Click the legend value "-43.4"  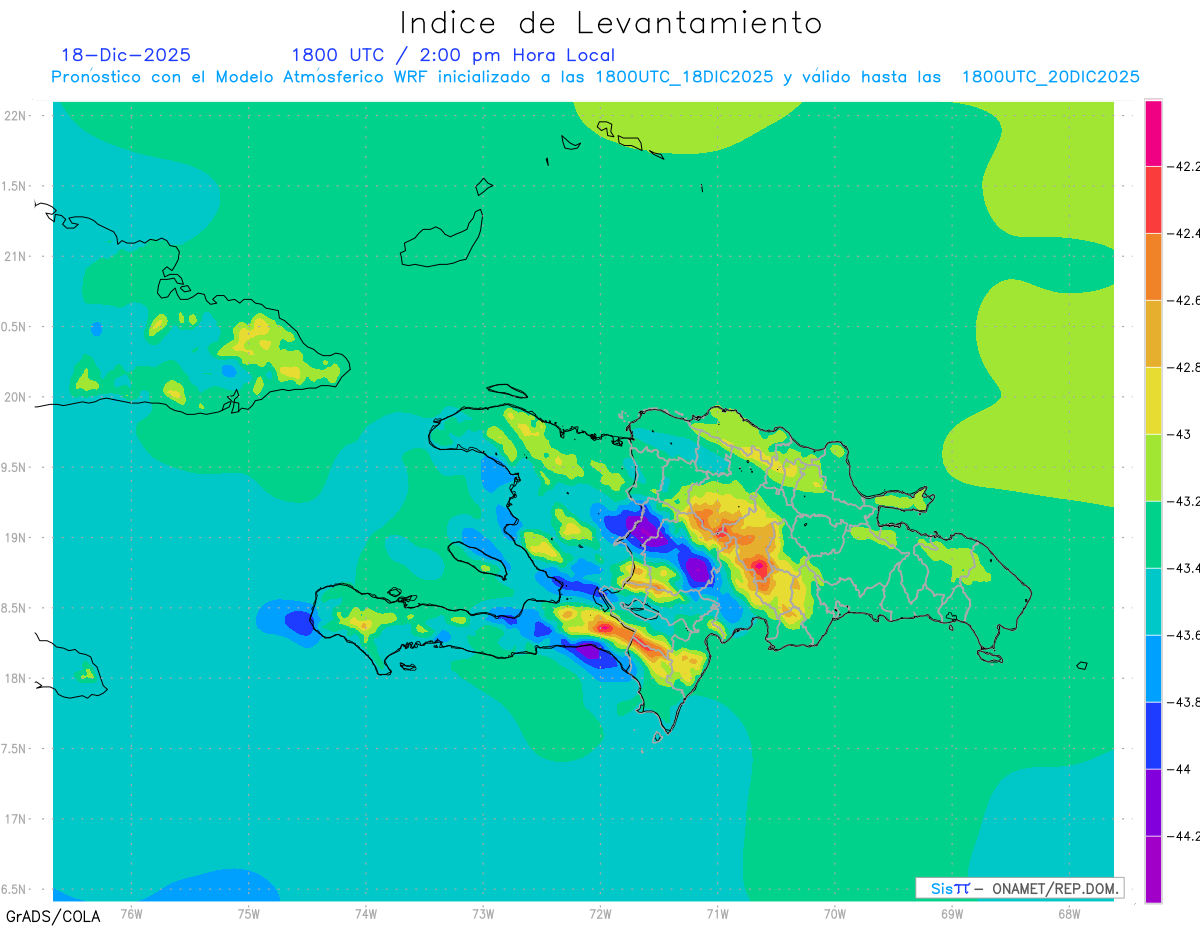pyautogui.click(x=1186, y=568)
